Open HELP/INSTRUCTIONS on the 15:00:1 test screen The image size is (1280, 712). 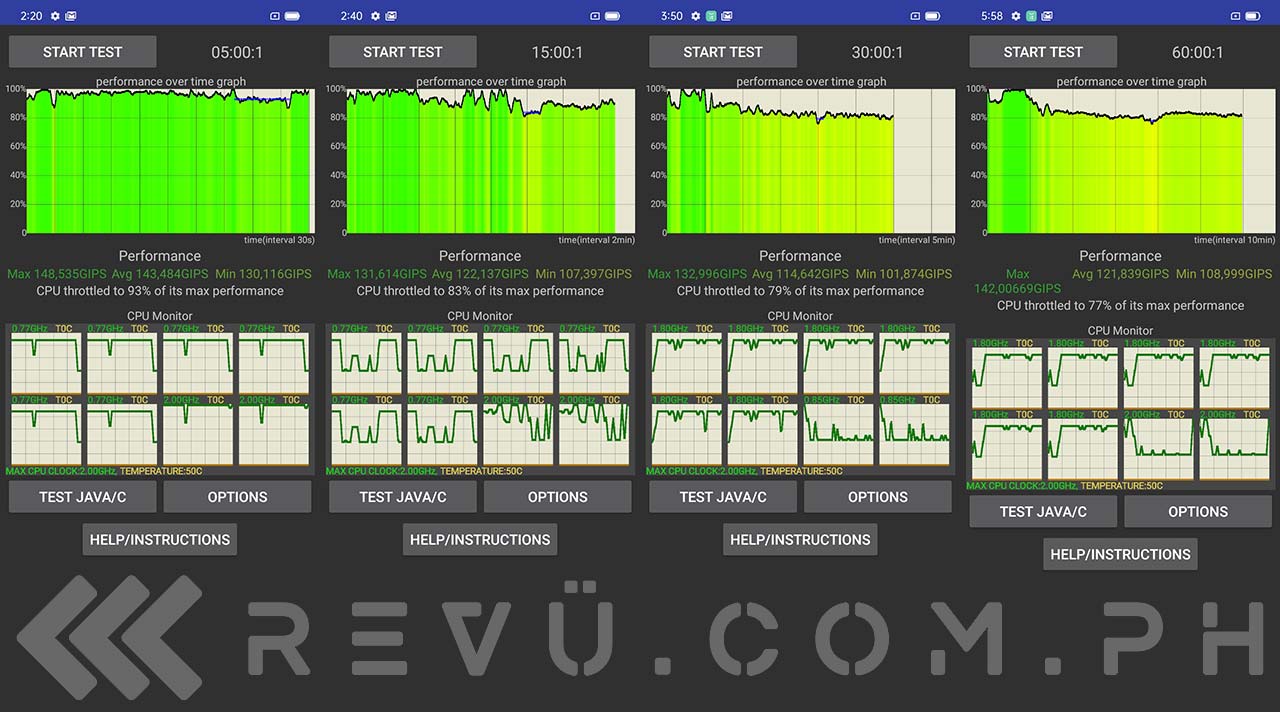tap(480, 539)
